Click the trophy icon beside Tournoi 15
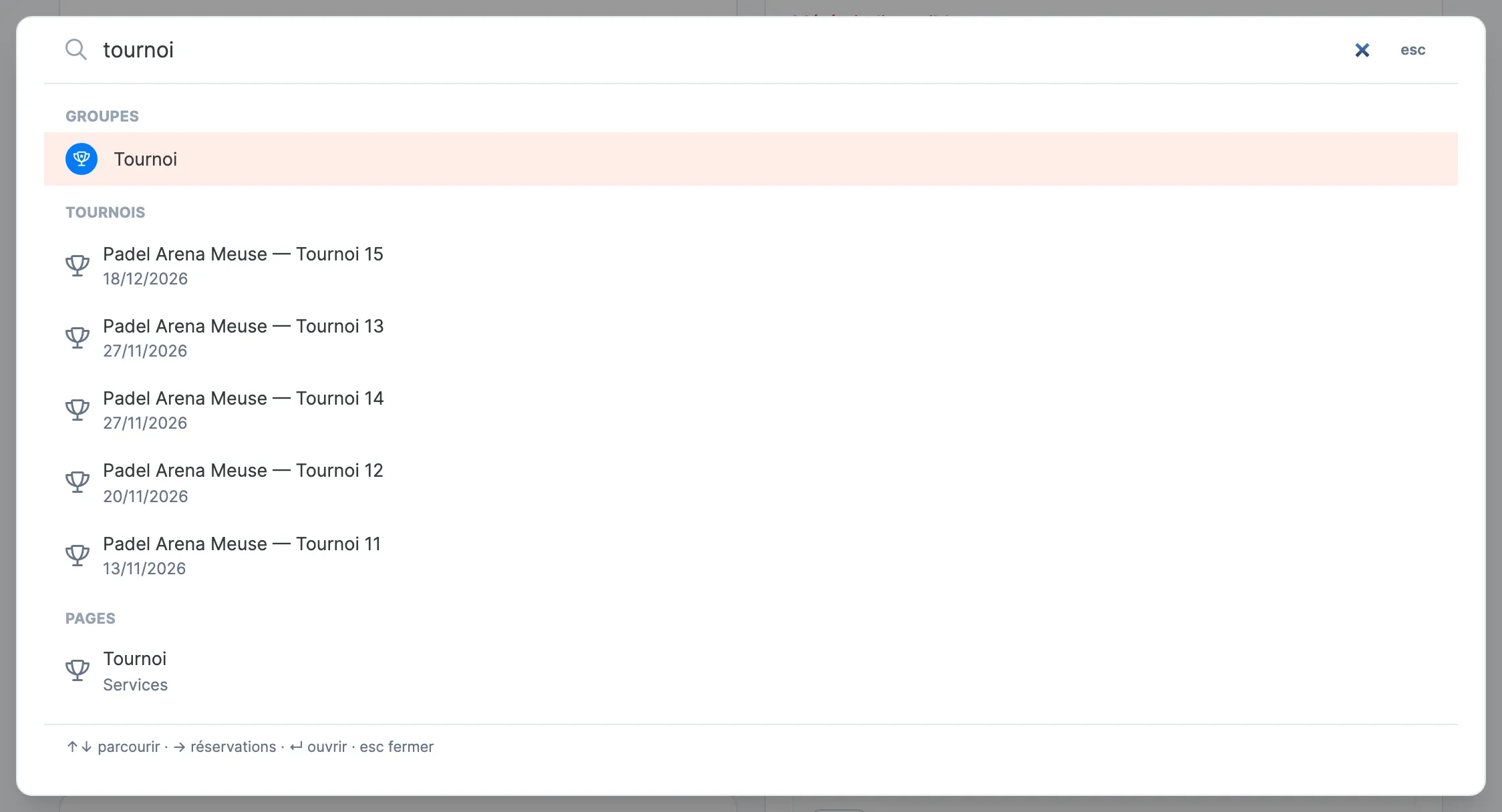 tap(78, 266)
